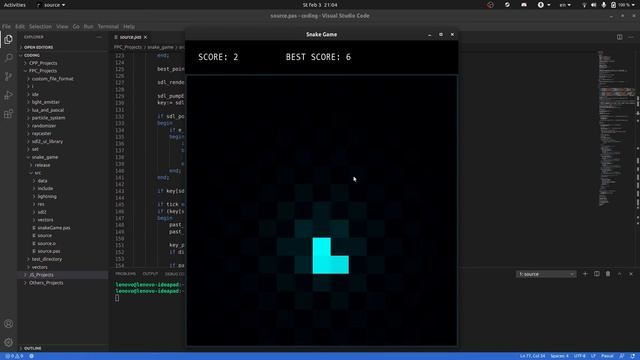Viewport: 640px width, 360px height.
Task: Click the Discord tray icon
Action: coord(524,5)
